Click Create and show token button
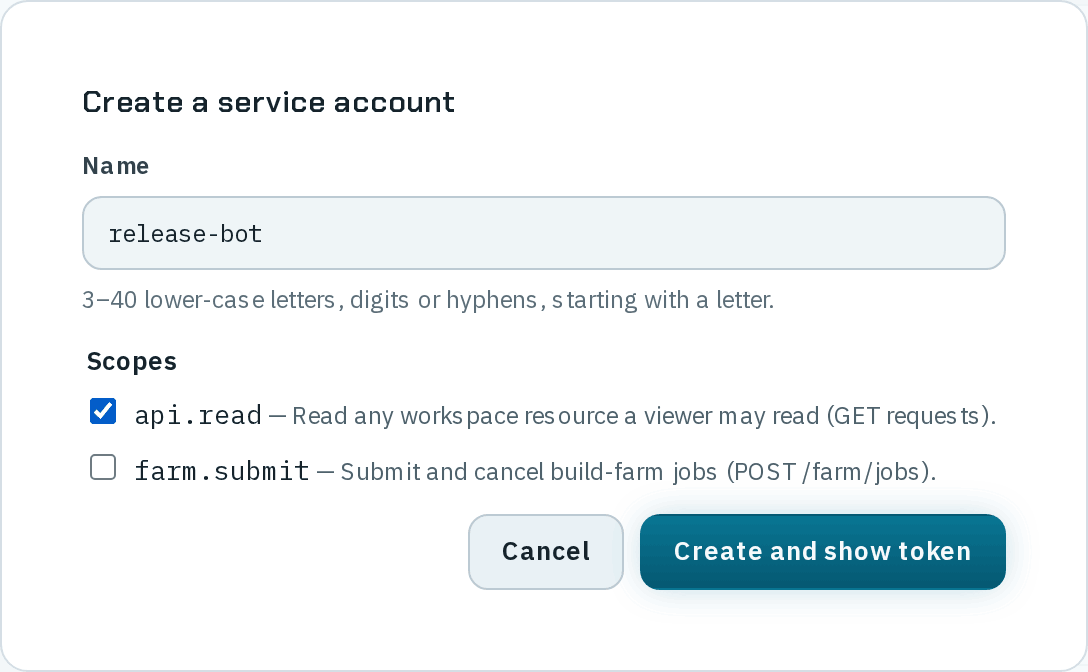 coord(822,552)
